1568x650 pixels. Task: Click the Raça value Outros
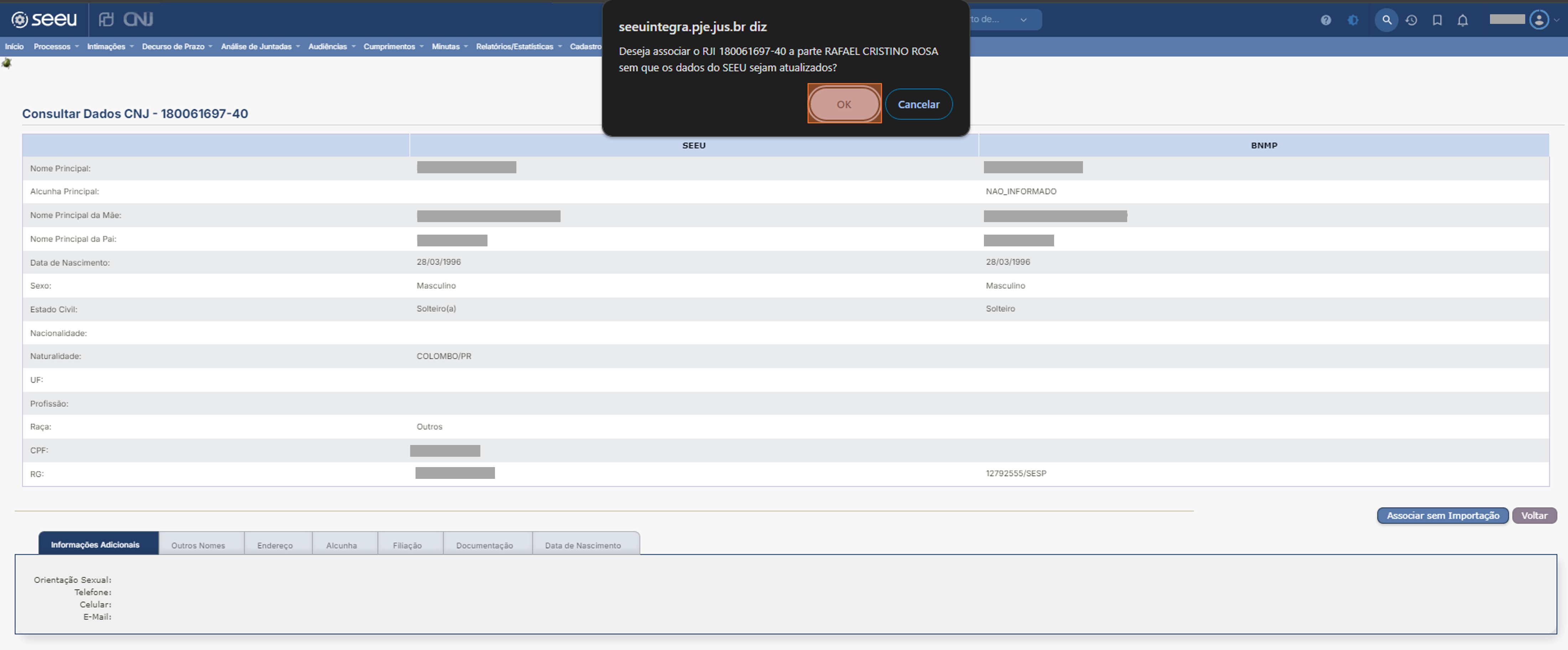(x=429, y=426)
